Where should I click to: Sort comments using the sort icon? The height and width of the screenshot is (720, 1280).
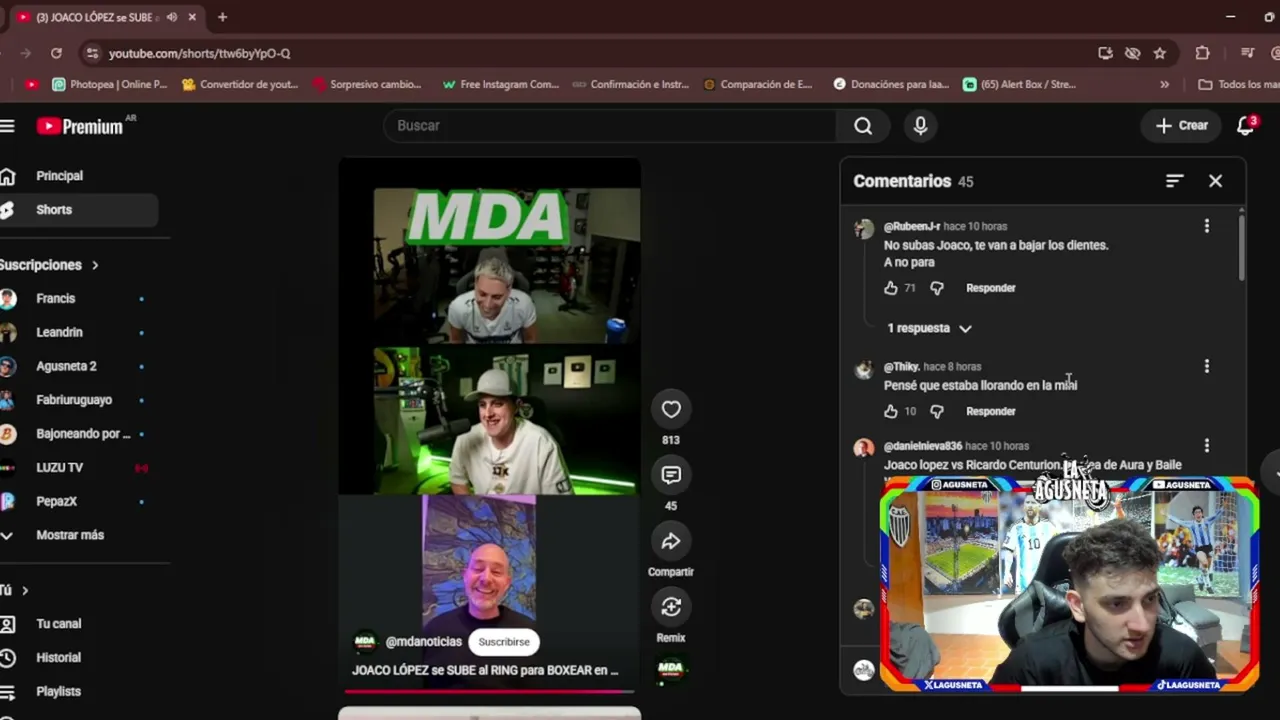click(x=1174, y=181)
